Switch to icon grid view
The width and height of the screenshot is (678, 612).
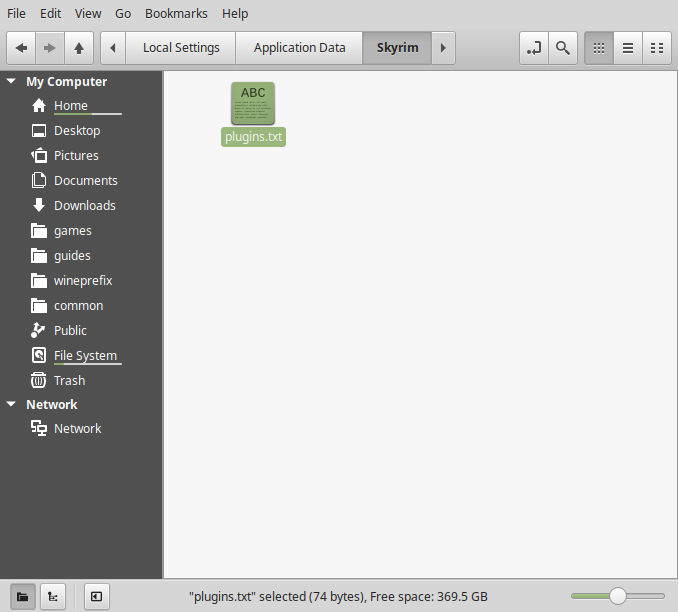point(599,48)
